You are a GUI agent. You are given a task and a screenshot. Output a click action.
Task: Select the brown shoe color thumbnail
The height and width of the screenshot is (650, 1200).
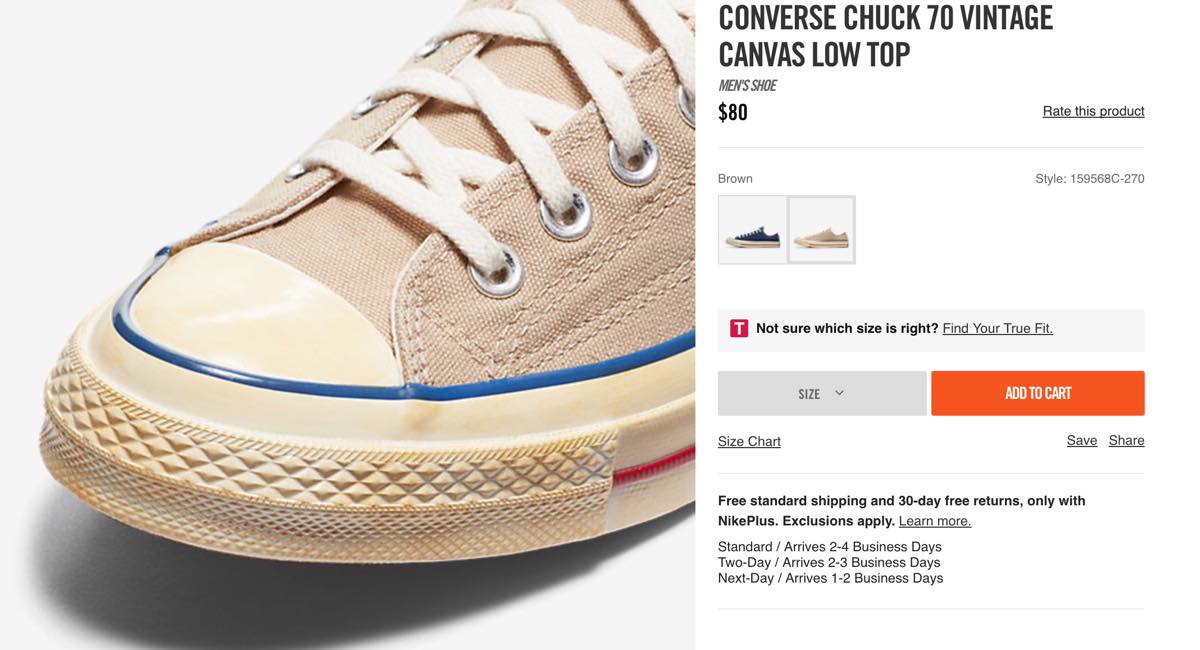(821, 230)
